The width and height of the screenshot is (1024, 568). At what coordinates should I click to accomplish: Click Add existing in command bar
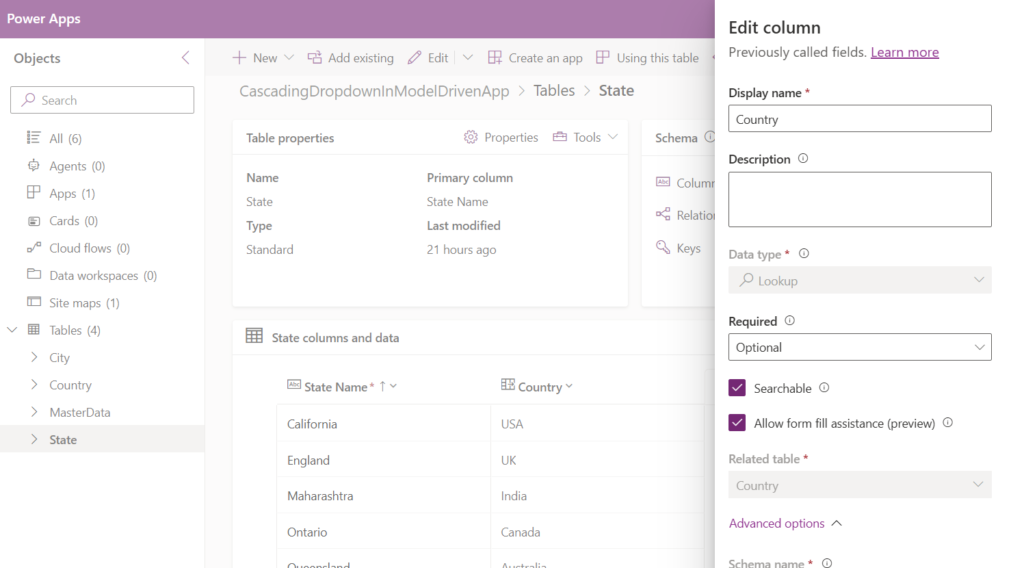point(350,58)
